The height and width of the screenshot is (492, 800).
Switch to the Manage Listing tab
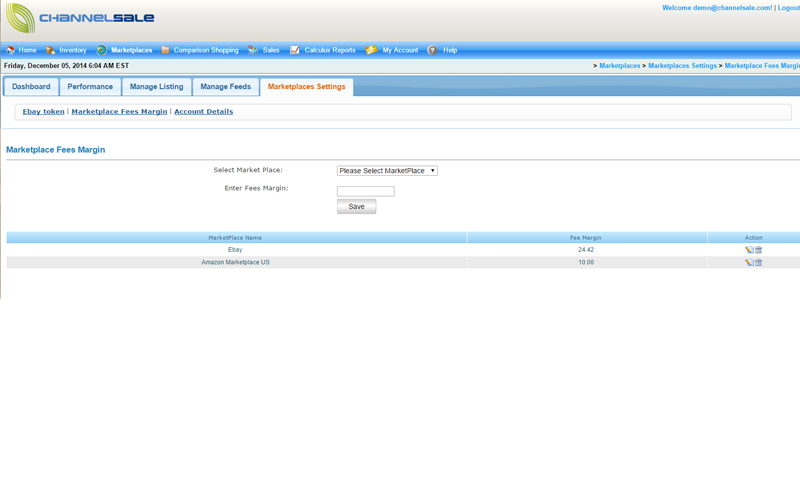(156, 87)
